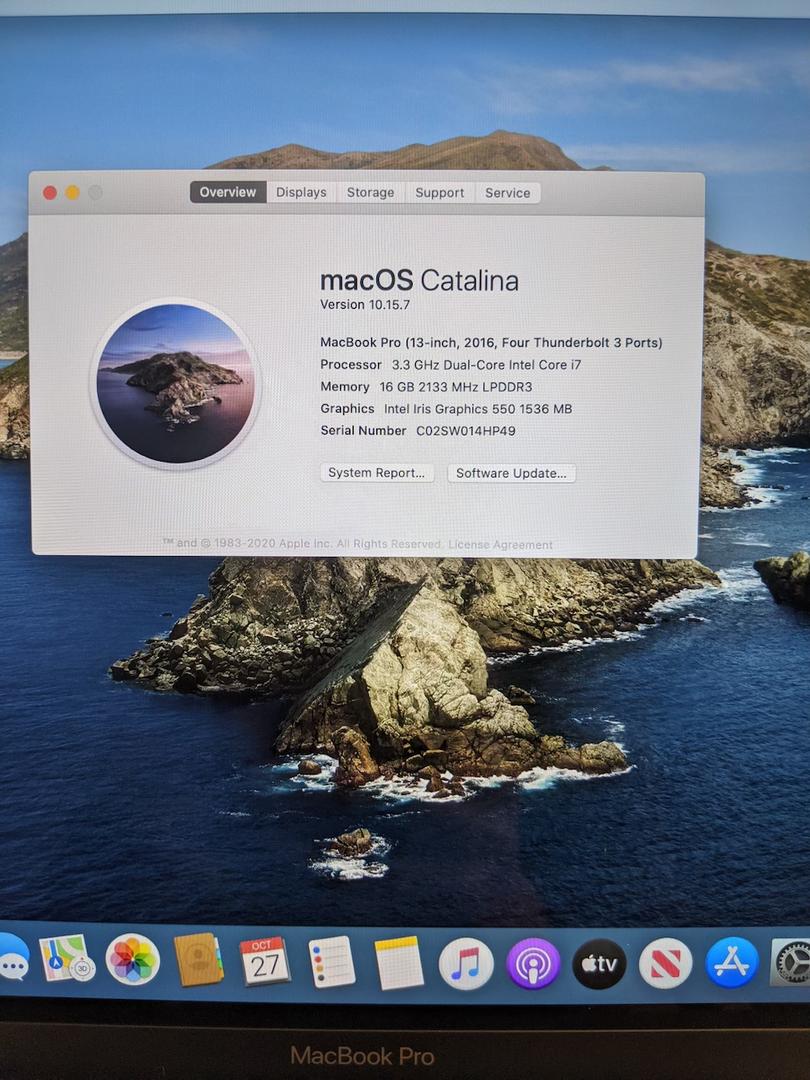The width and height of the screenshot is (810, 1080).
Task: Click the Software Update... button
Action: coord(511,473)
